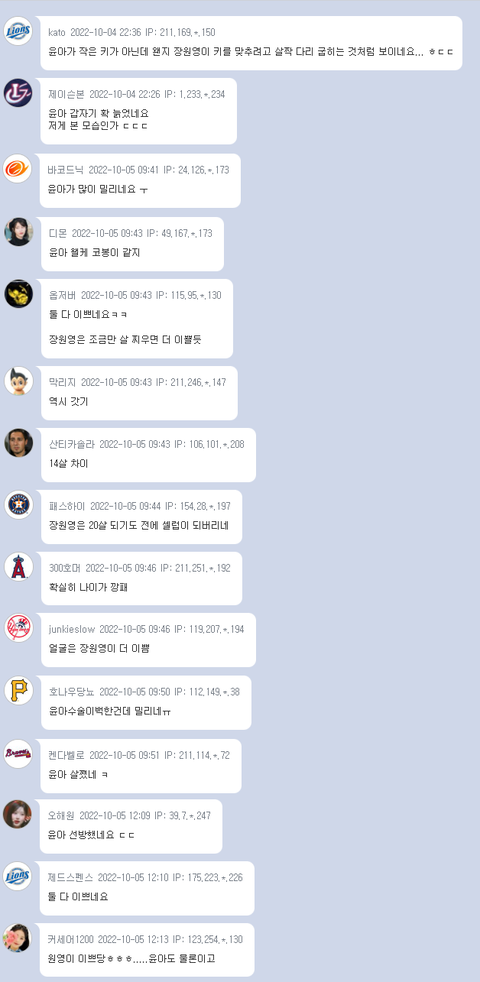This screenshot has width=480, height=982.
Task: Click the Houston Astros logo avatar
Action: point(18,505)
